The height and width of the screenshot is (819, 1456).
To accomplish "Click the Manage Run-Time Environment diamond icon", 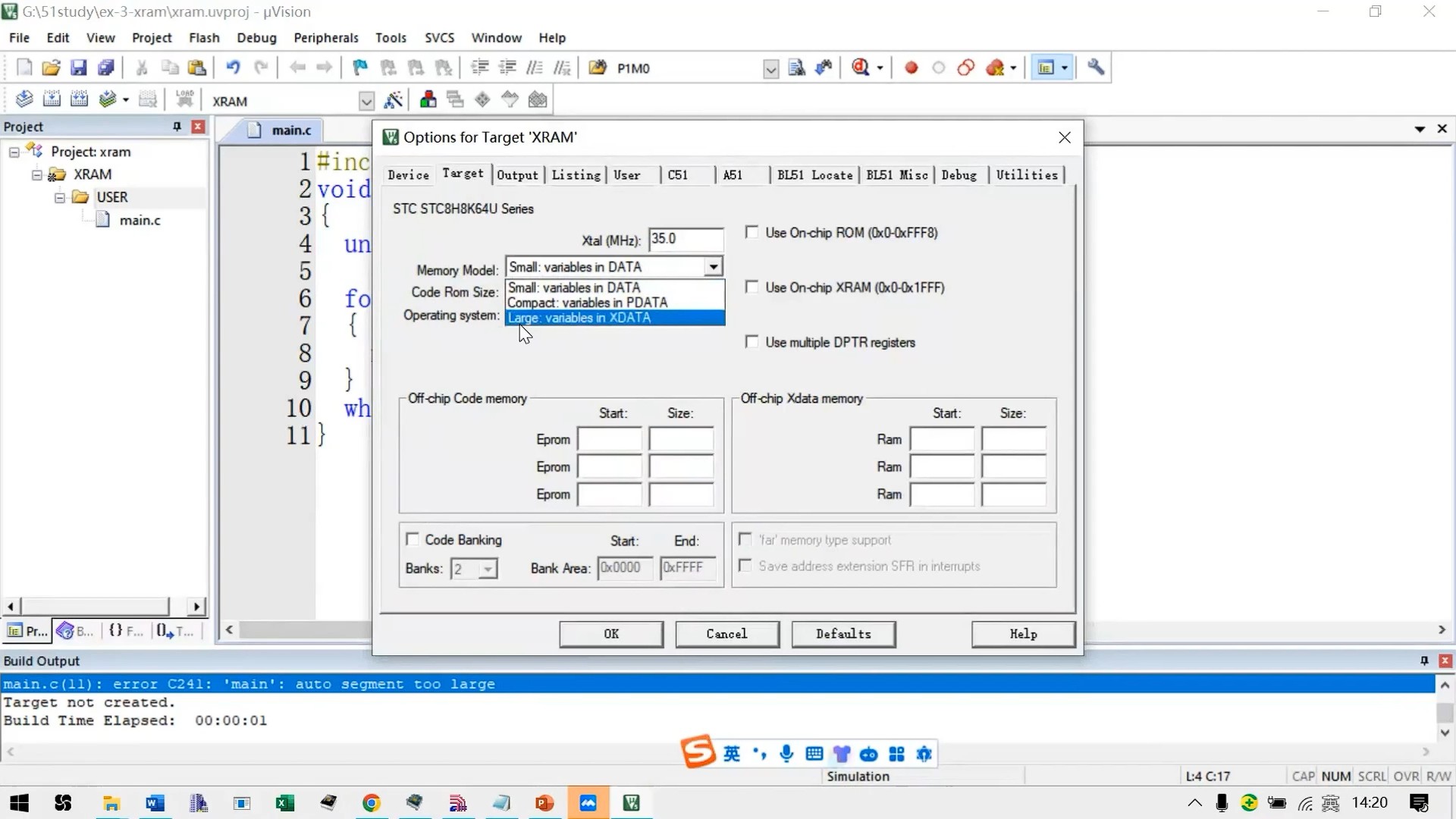I will click(x=482, y=99).
